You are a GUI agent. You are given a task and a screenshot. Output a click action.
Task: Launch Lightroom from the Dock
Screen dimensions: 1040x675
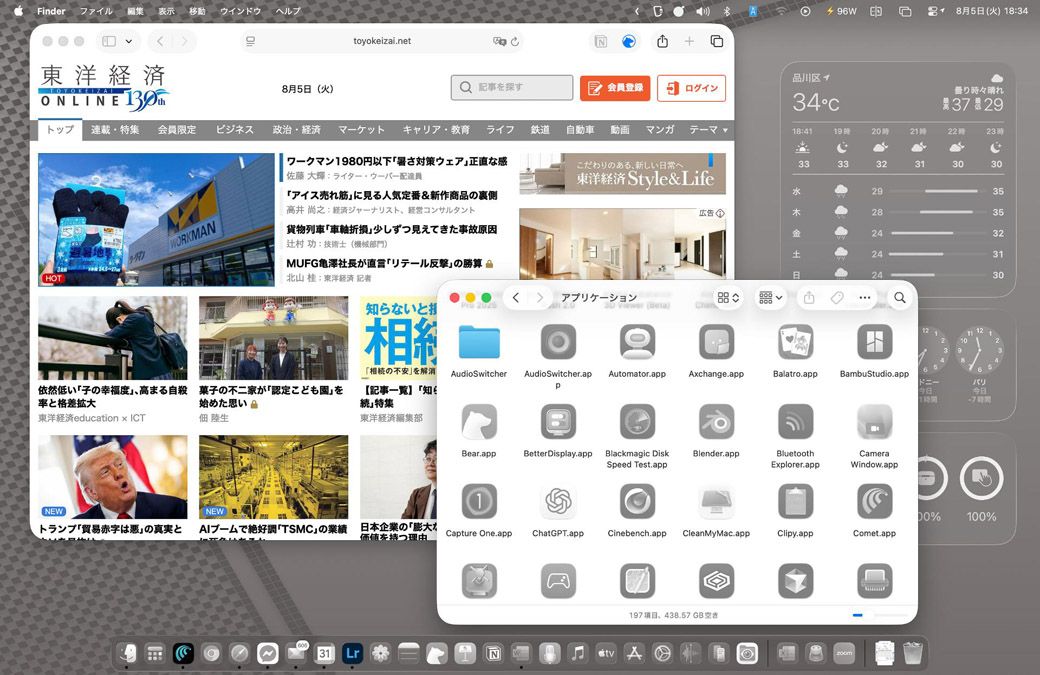pos(352,653)
